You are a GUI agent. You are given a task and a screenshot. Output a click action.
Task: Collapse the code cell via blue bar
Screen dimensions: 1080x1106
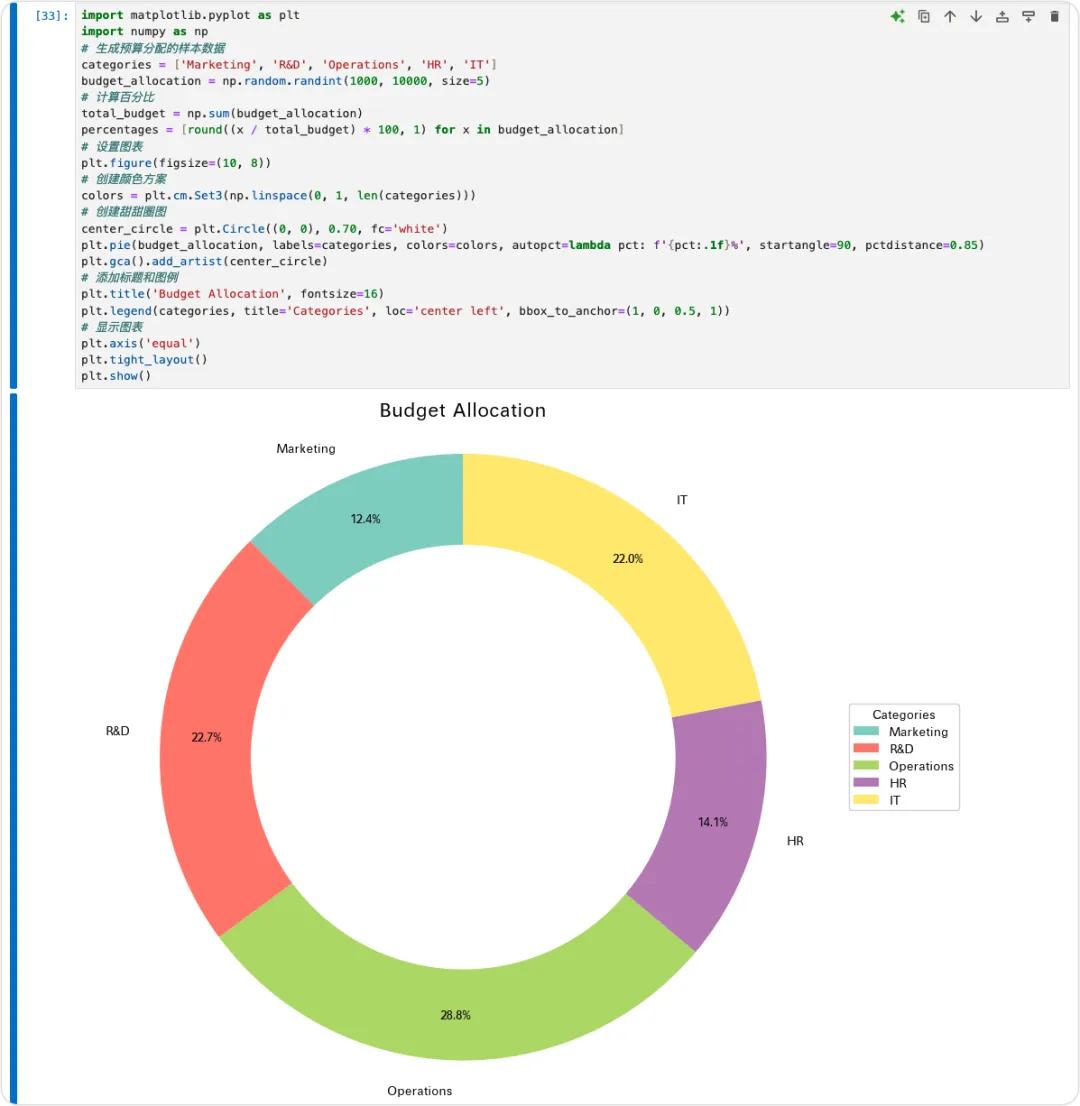click(13, 195)
